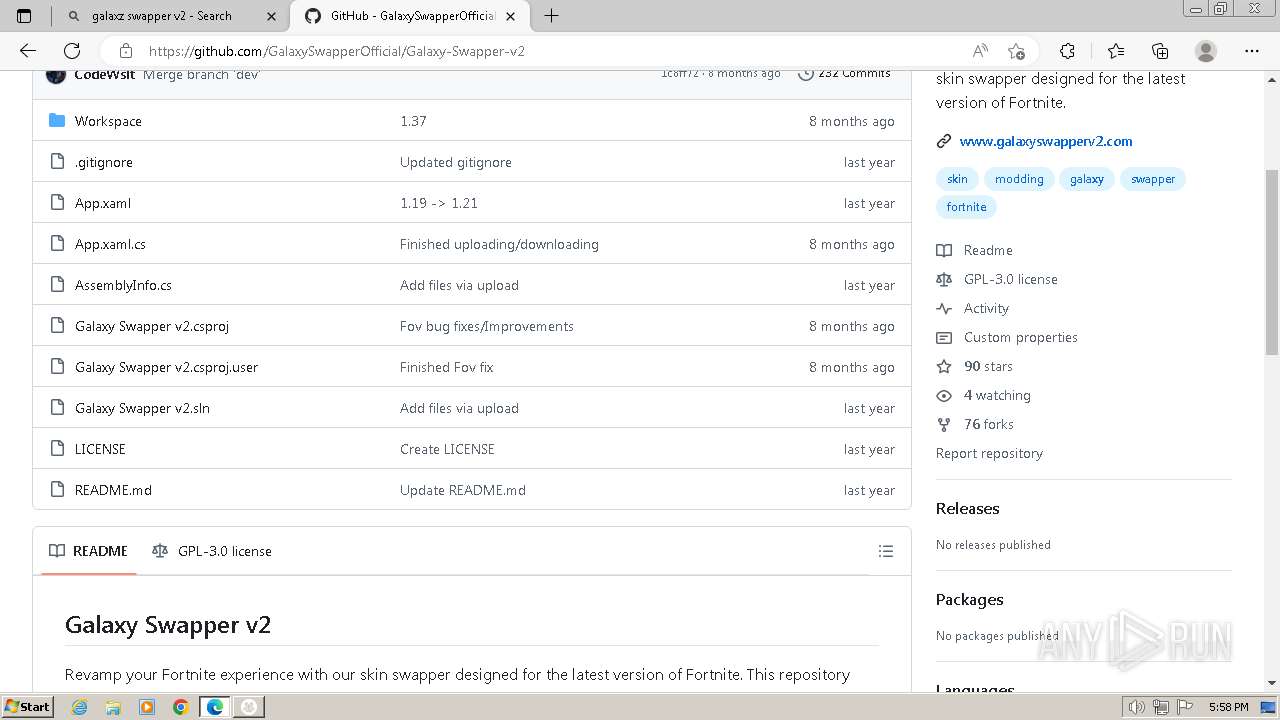Open AssemblyInfo.cs file
This screenshot has height=720, width=1280.
tap(123, 285)
